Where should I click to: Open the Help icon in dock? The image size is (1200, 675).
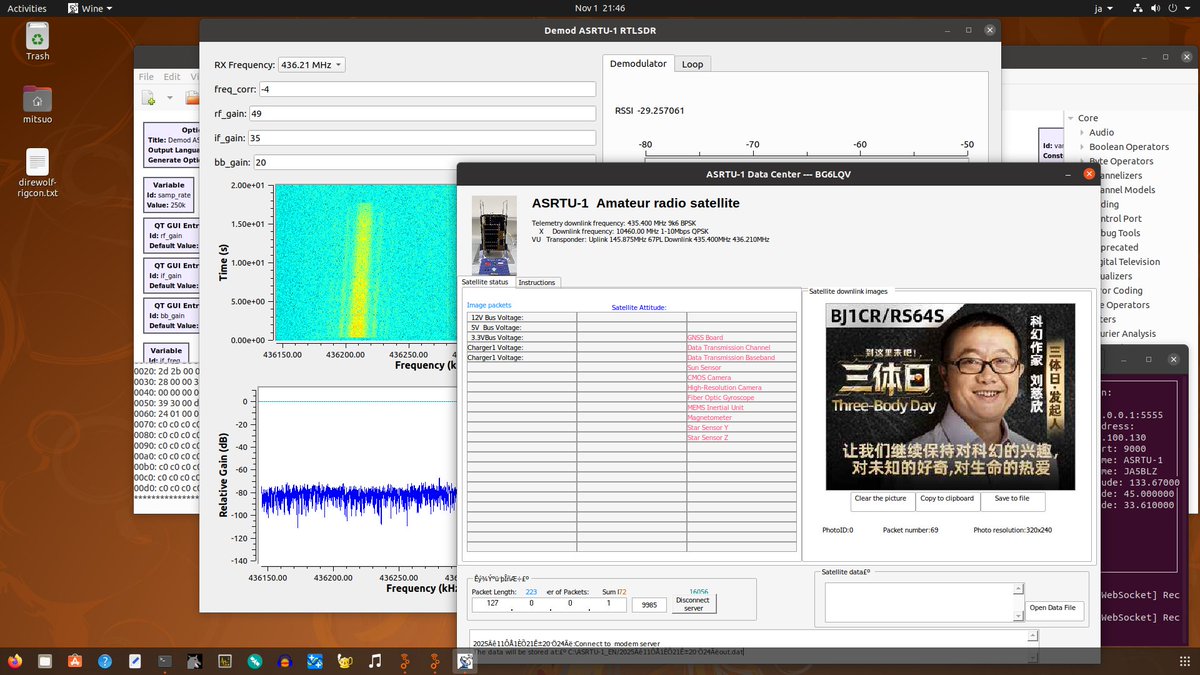click(x=105, y=661)
